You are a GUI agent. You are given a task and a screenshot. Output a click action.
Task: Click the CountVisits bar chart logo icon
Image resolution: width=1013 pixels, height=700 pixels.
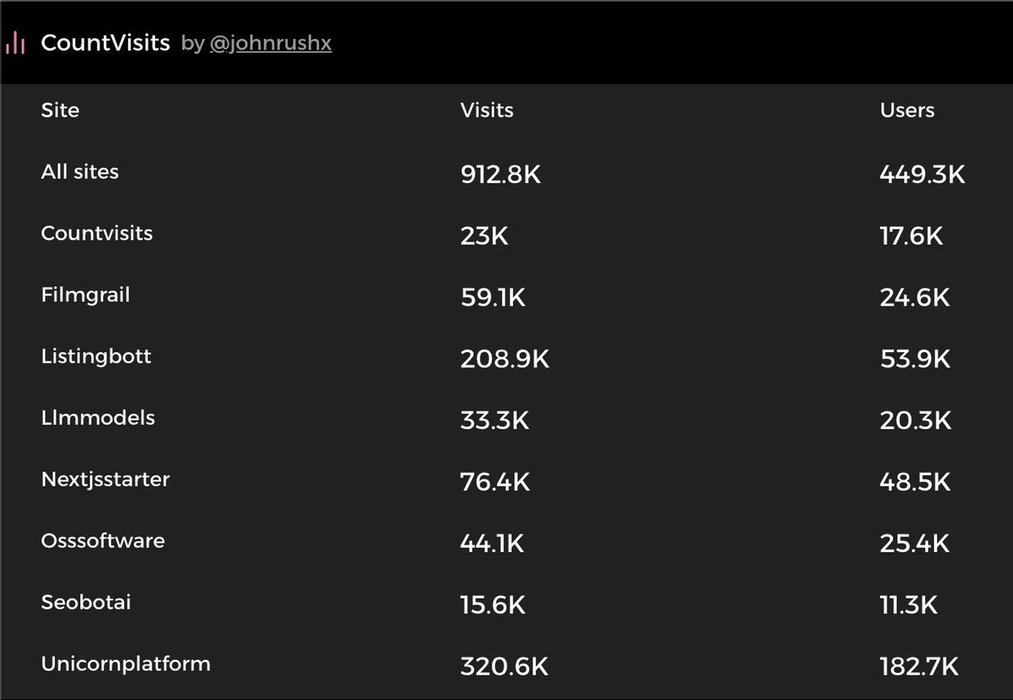[15, 43]
